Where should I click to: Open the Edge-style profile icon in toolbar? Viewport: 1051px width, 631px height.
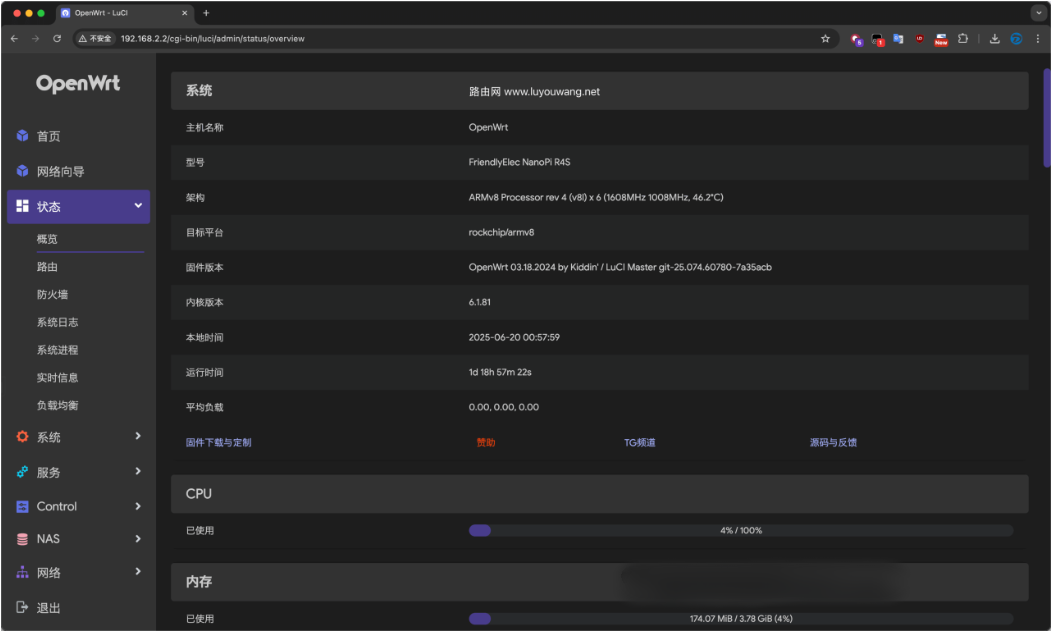1016,39
